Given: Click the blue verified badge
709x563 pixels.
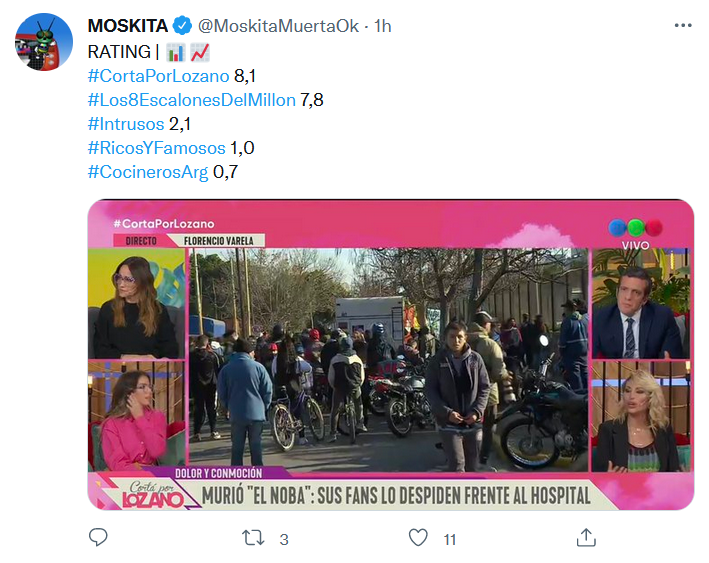Looking at the screenshot, I should pyautogui.click(x=183, y=26).
